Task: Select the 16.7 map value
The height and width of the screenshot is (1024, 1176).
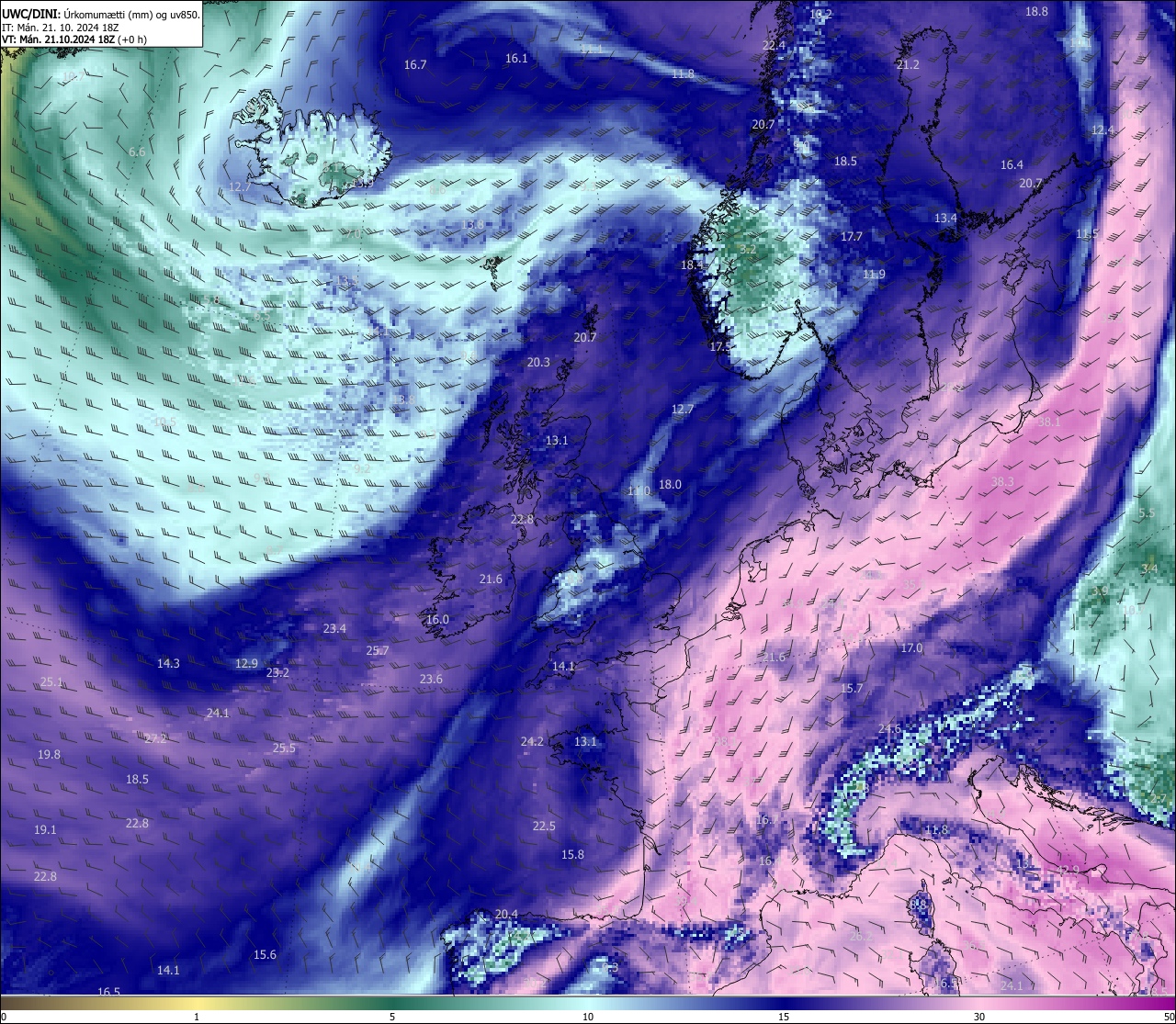Action: pos(415,64)
